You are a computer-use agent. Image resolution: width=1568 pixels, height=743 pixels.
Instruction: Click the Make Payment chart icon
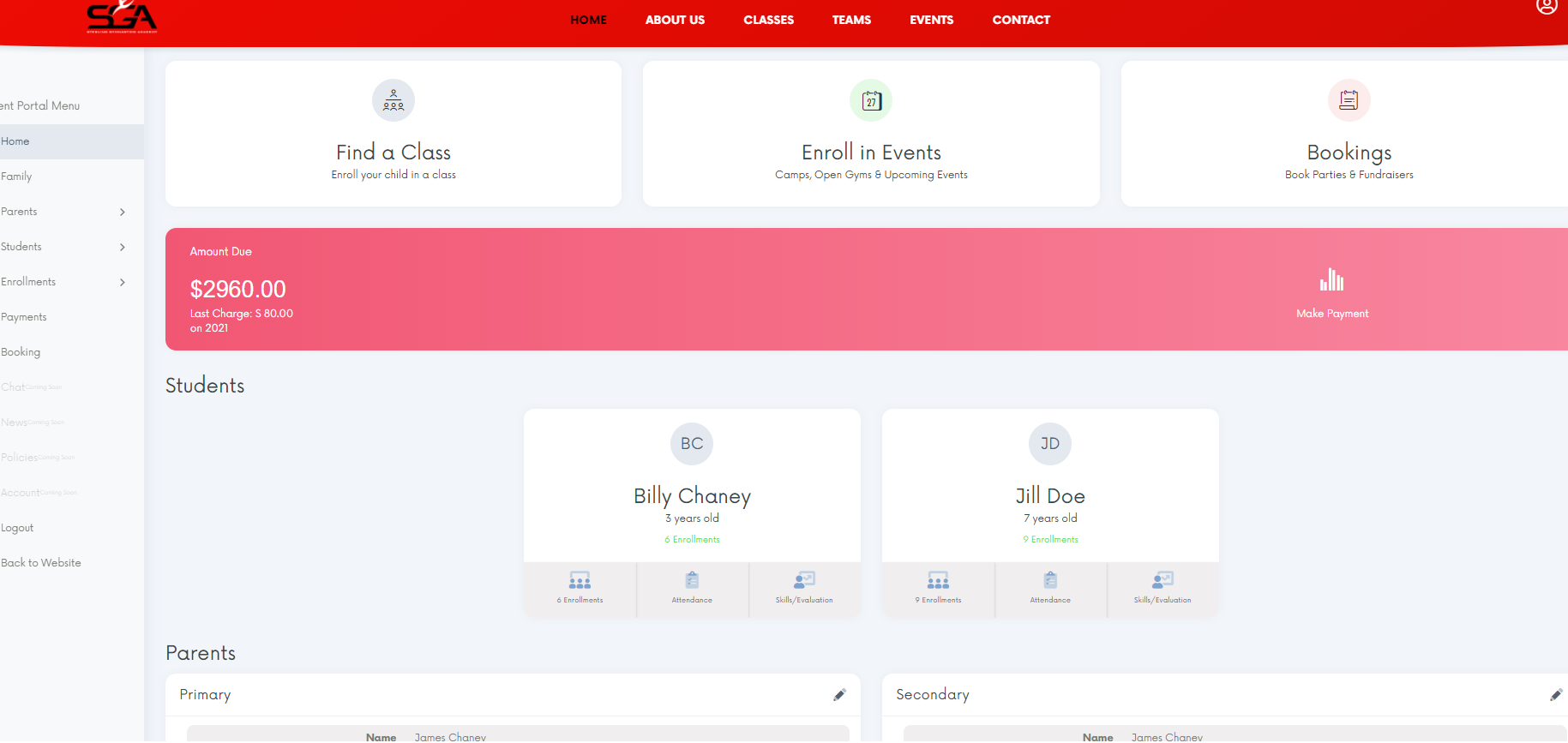[1331, 279]
